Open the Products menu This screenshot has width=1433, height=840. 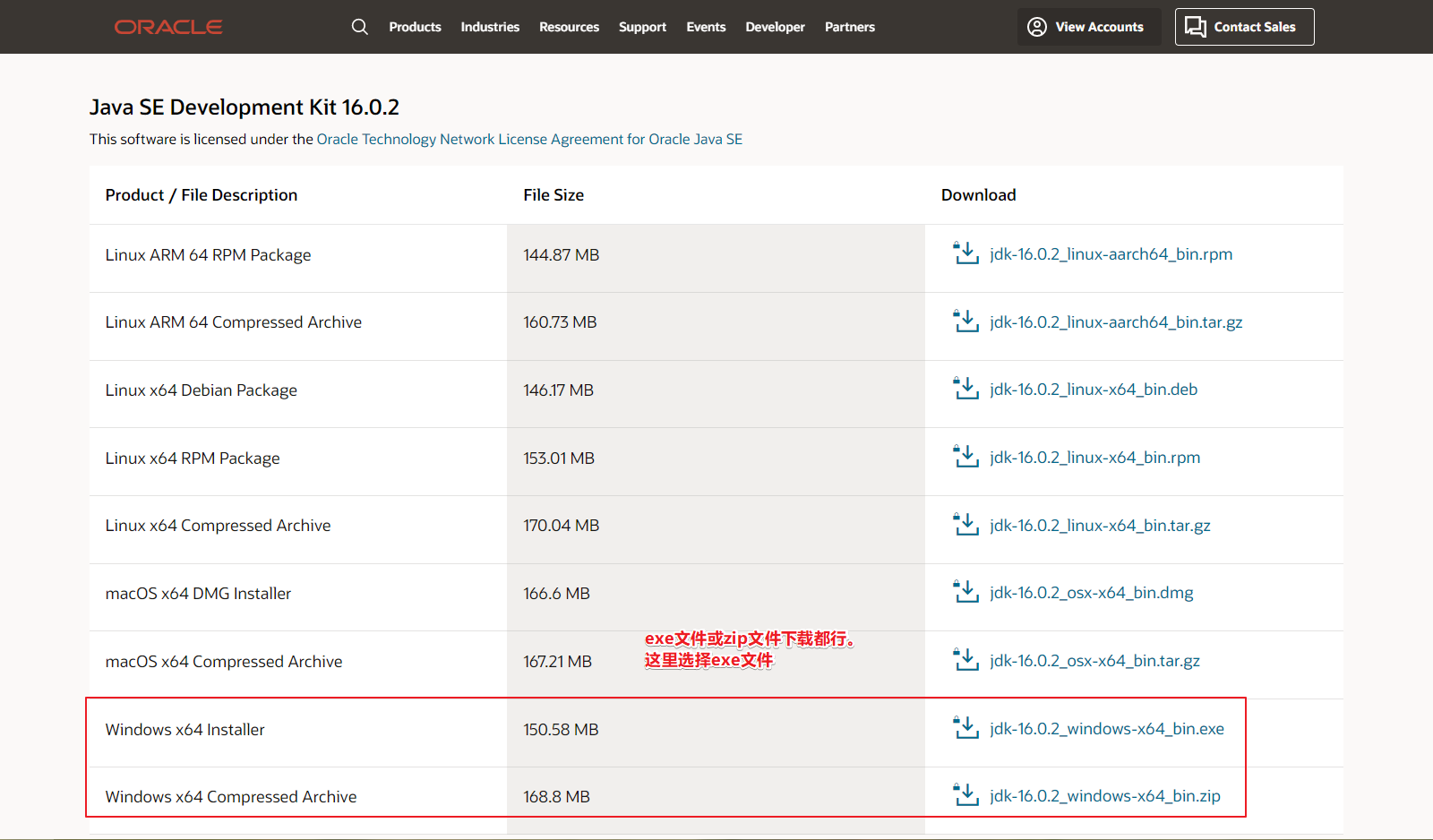click(x=415, y=27)
